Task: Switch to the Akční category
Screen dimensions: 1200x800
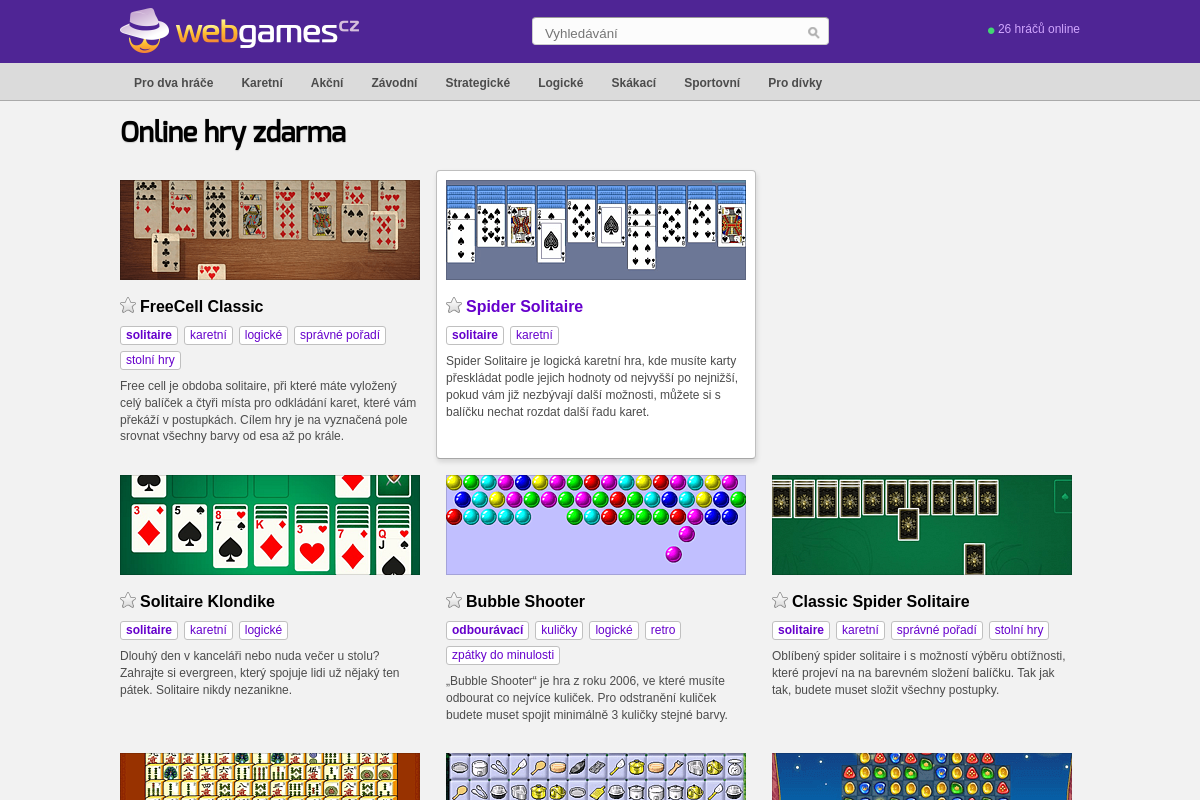Action: (x=327, y=83)
